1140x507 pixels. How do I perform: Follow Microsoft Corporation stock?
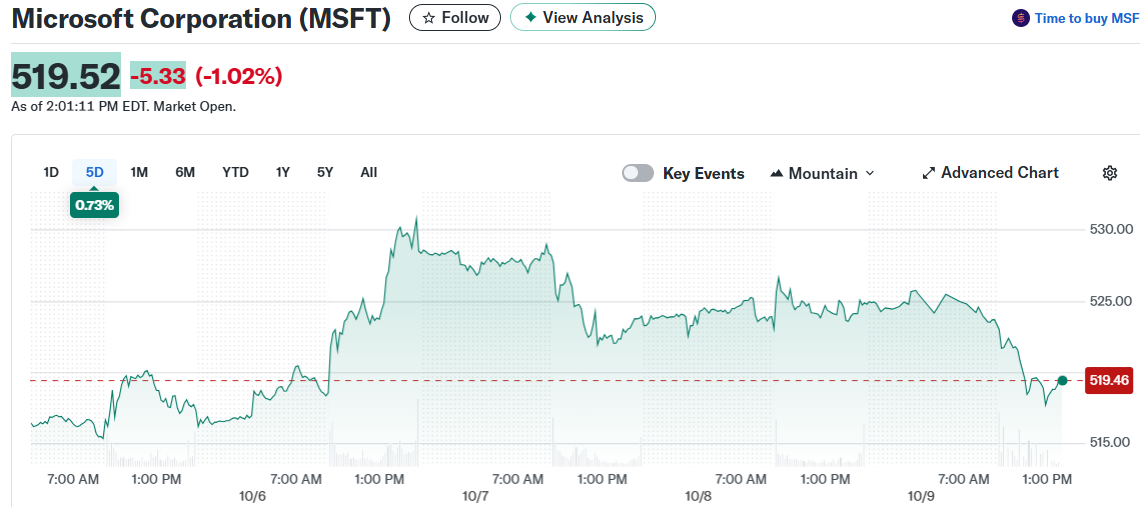pos(455,18)
